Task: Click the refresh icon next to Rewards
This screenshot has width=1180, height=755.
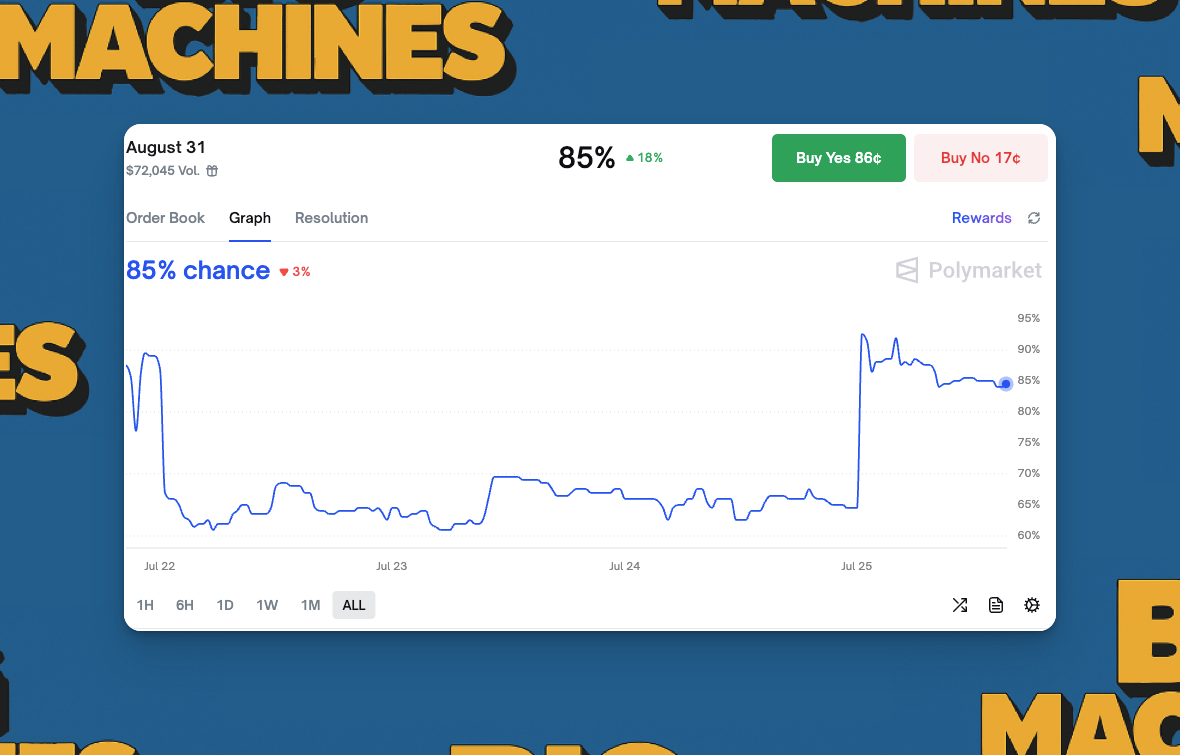Action: [x=1034, y=218]
